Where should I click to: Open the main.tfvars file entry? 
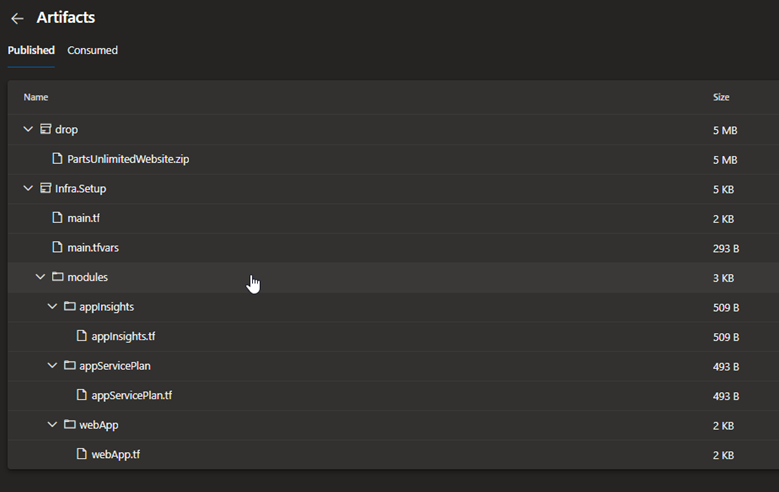coord(93,247)
